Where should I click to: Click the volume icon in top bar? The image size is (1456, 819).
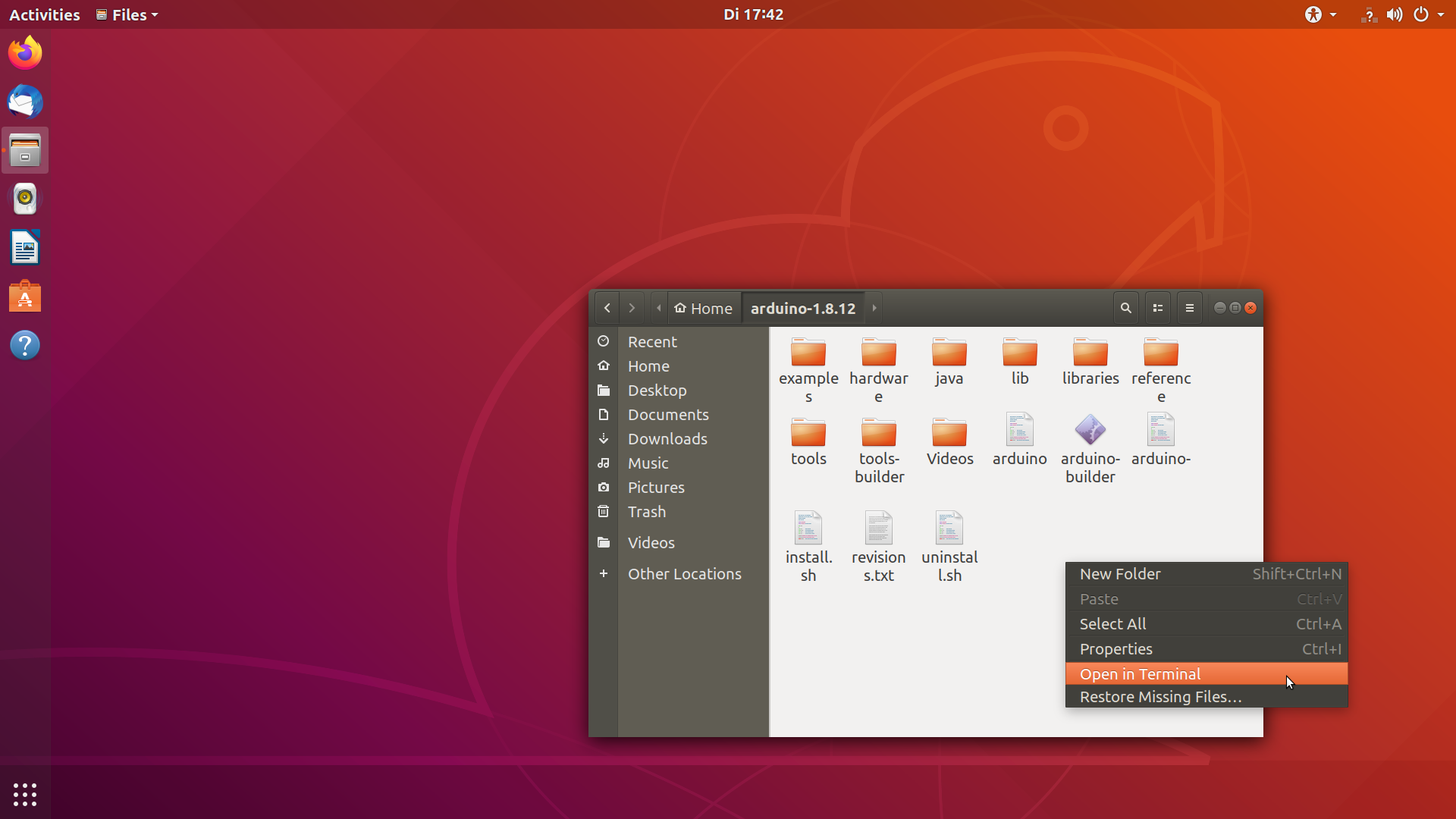(x=1395, y=14)
